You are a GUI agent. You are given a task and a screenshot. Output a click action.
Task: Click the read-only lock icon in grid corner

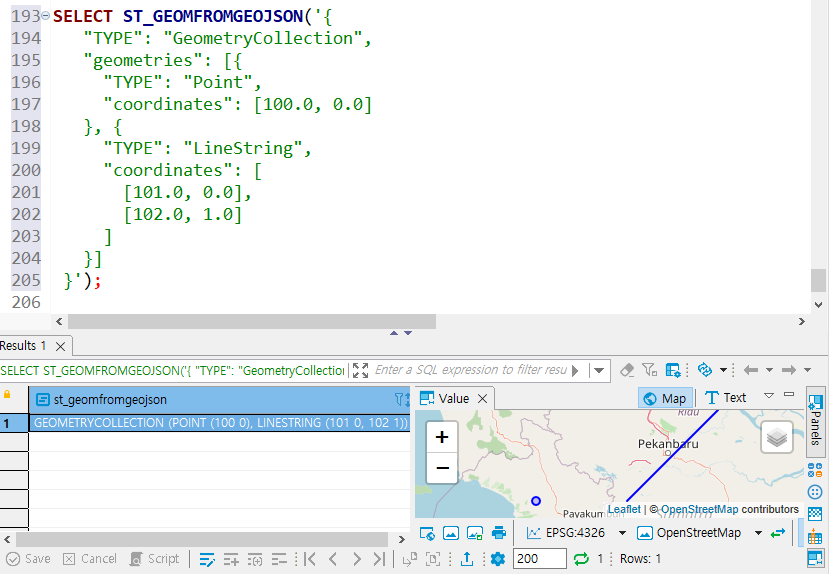[x=7, y=394]
